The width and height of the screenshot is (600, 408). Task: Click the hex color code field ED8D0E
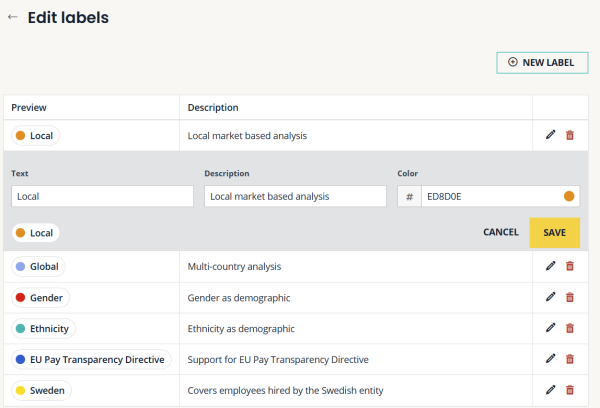point(488,197)
